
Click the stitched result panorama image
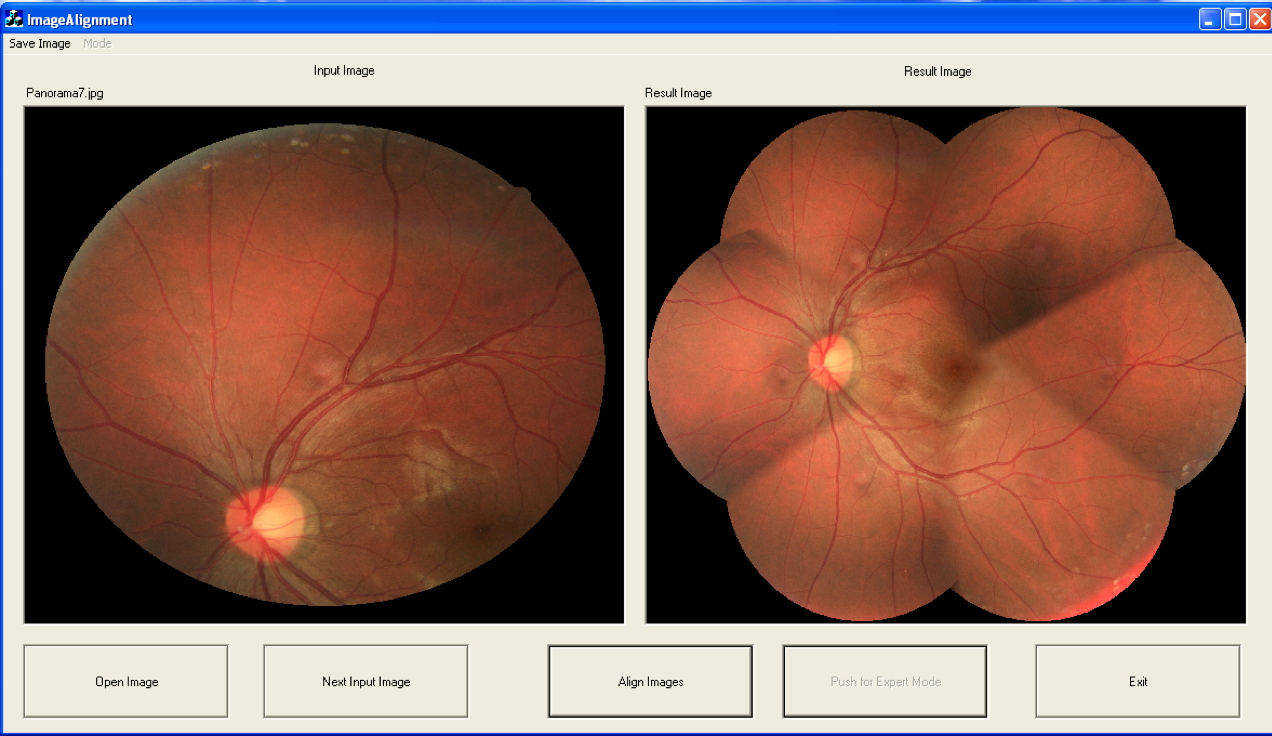(x=946, y=365)
